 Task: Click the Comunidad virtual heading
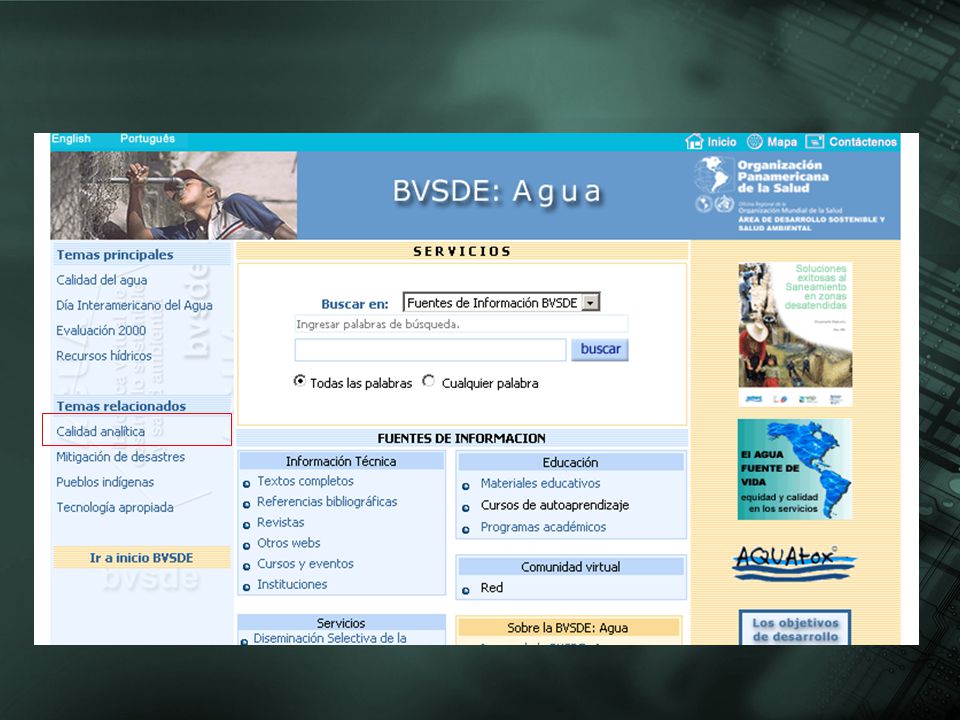(x=571, y=567)
